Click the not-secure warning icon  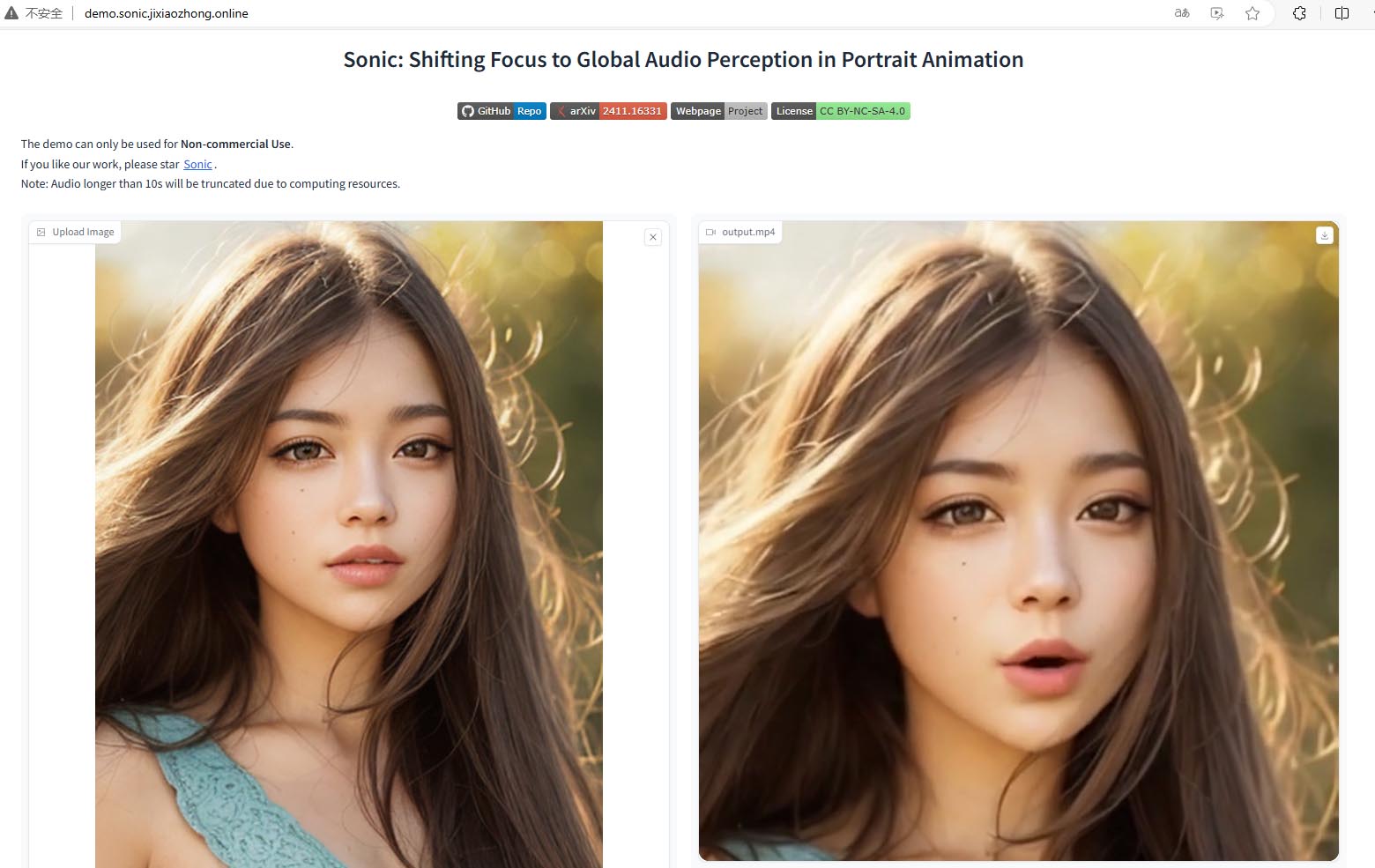tap(11, 13)
